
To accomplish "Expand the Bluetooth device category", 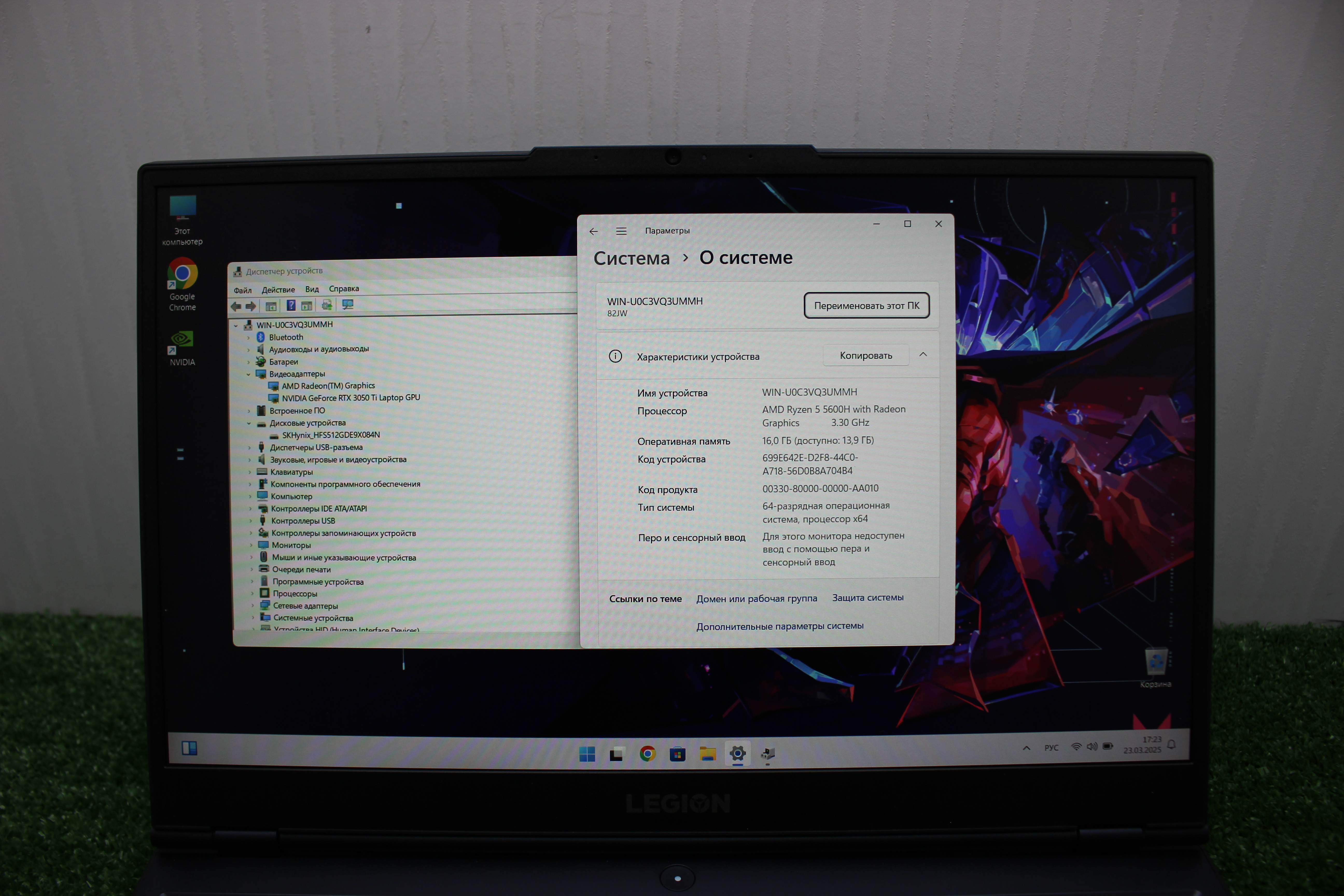I will coord(249,338).
